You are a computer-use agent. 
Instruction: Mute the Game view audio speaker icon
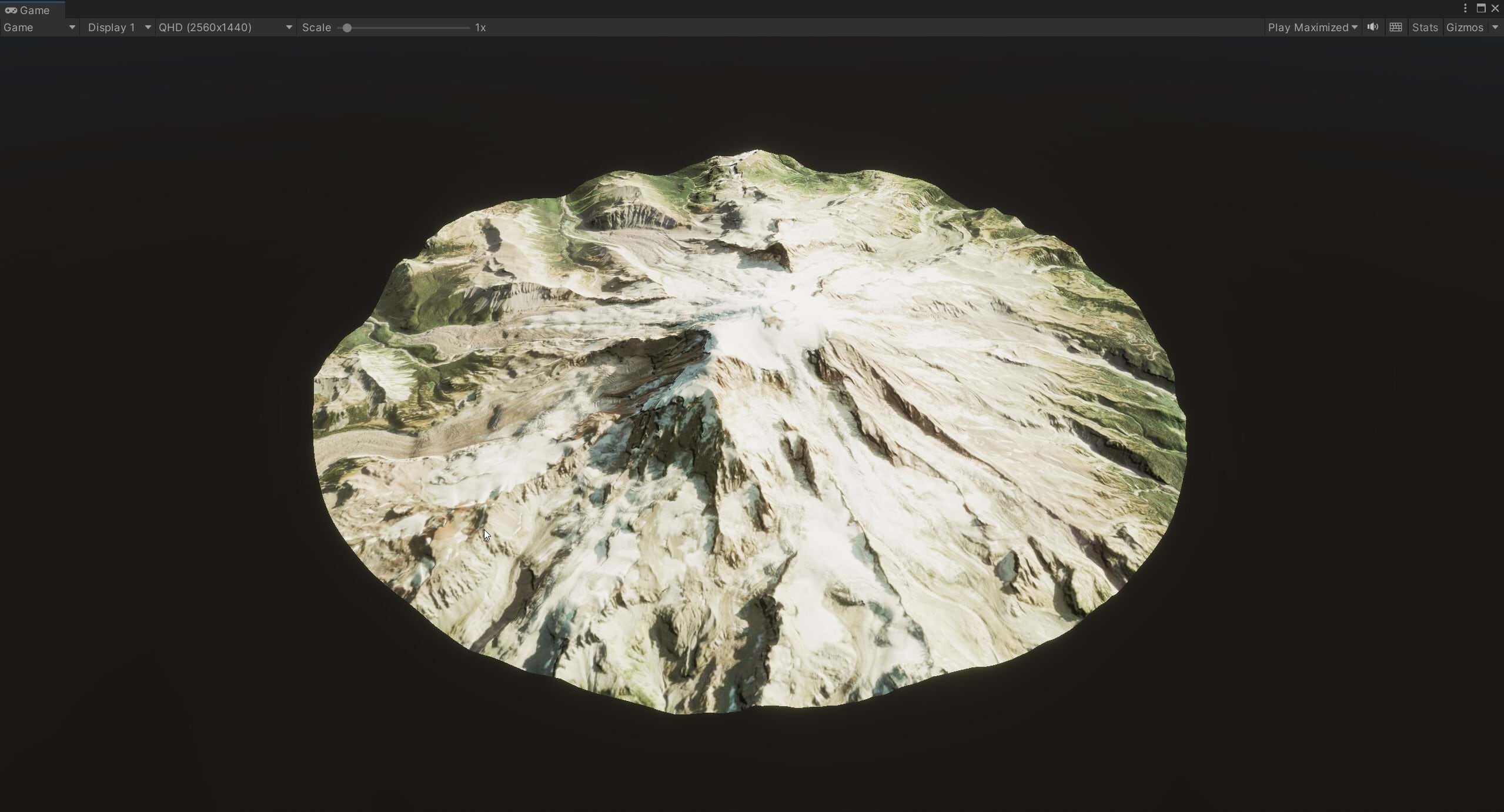coord(1372,27)
